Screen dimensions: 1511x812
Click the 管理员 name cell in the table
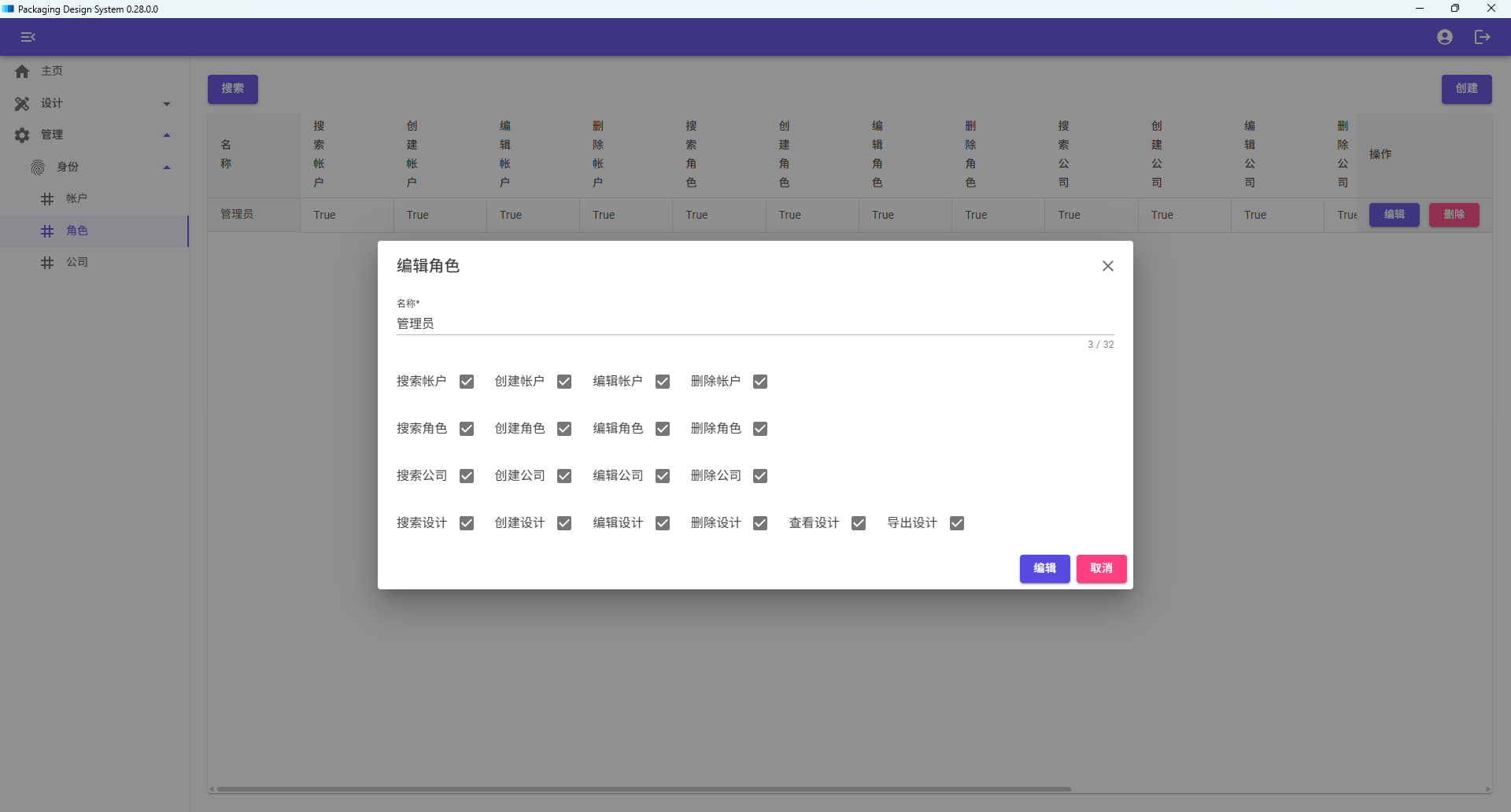click(253, 215)
